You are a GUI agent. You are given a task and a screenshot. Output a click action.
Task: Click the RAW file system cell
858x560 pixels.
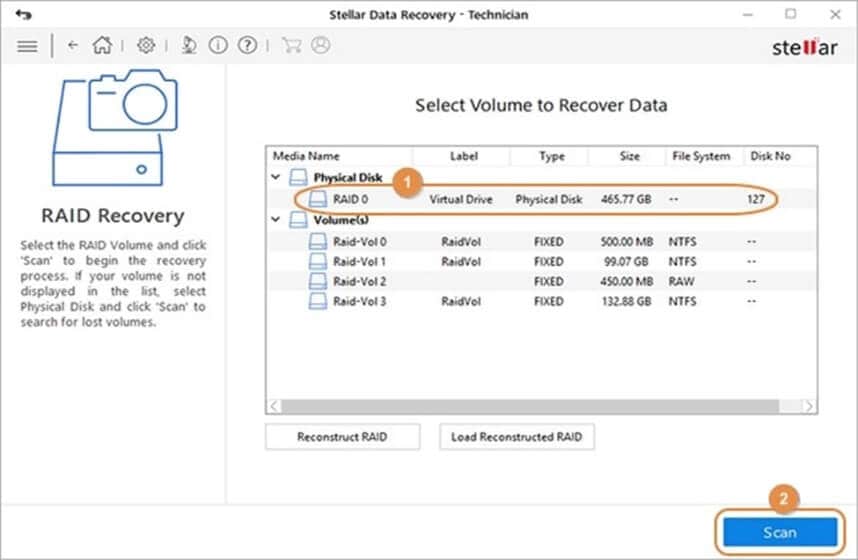681,281
